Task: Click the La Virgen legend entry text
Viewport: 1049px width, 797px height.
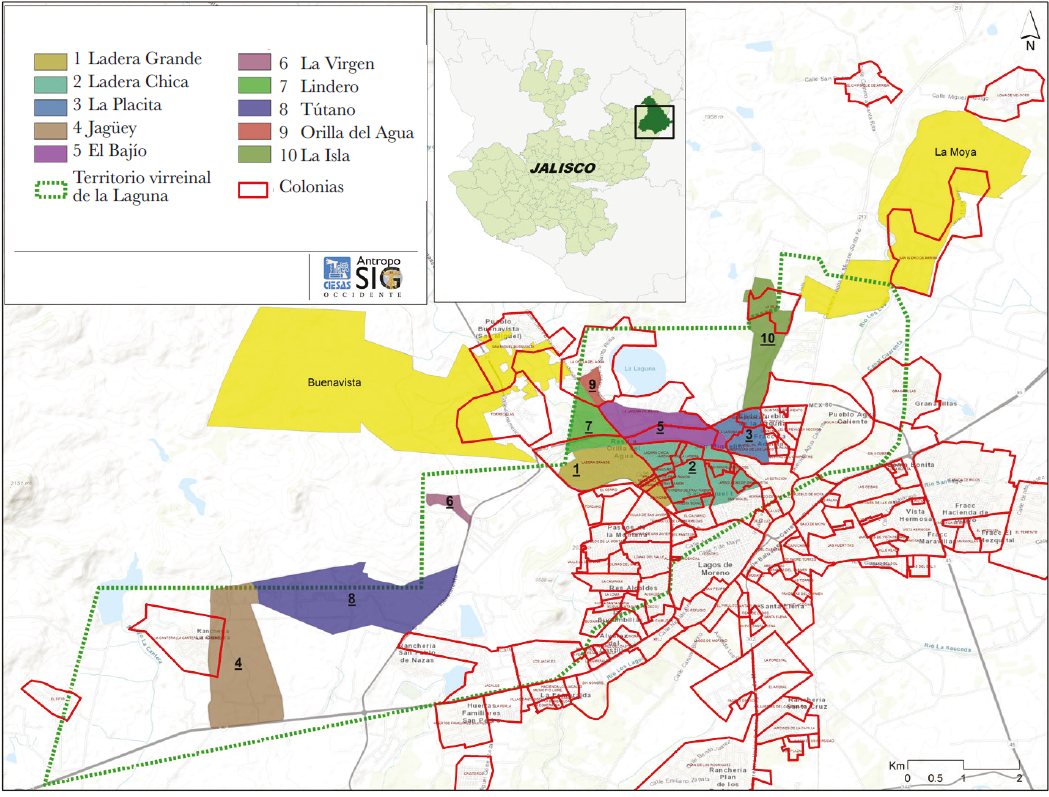Action: [x=337, y=64]
